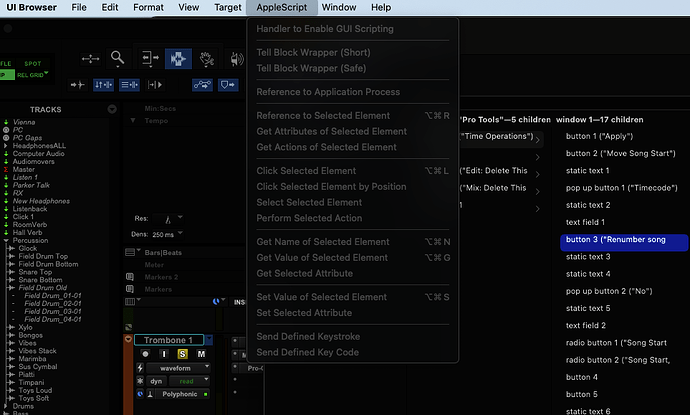
Task: Click the small icon below the grid columns icon
Action: pos(128,327)
